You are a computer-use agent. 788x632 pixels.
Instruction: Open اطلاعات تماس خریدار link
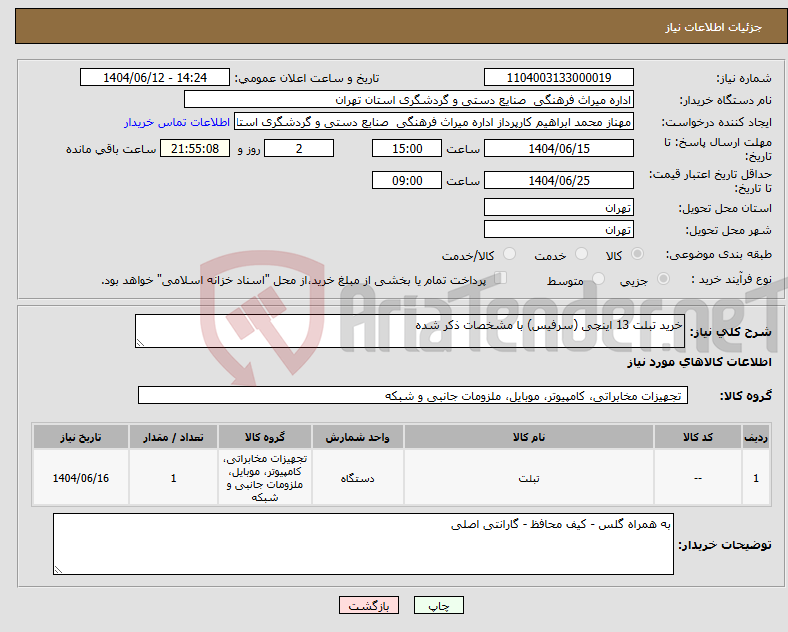[x=177, y=122]
